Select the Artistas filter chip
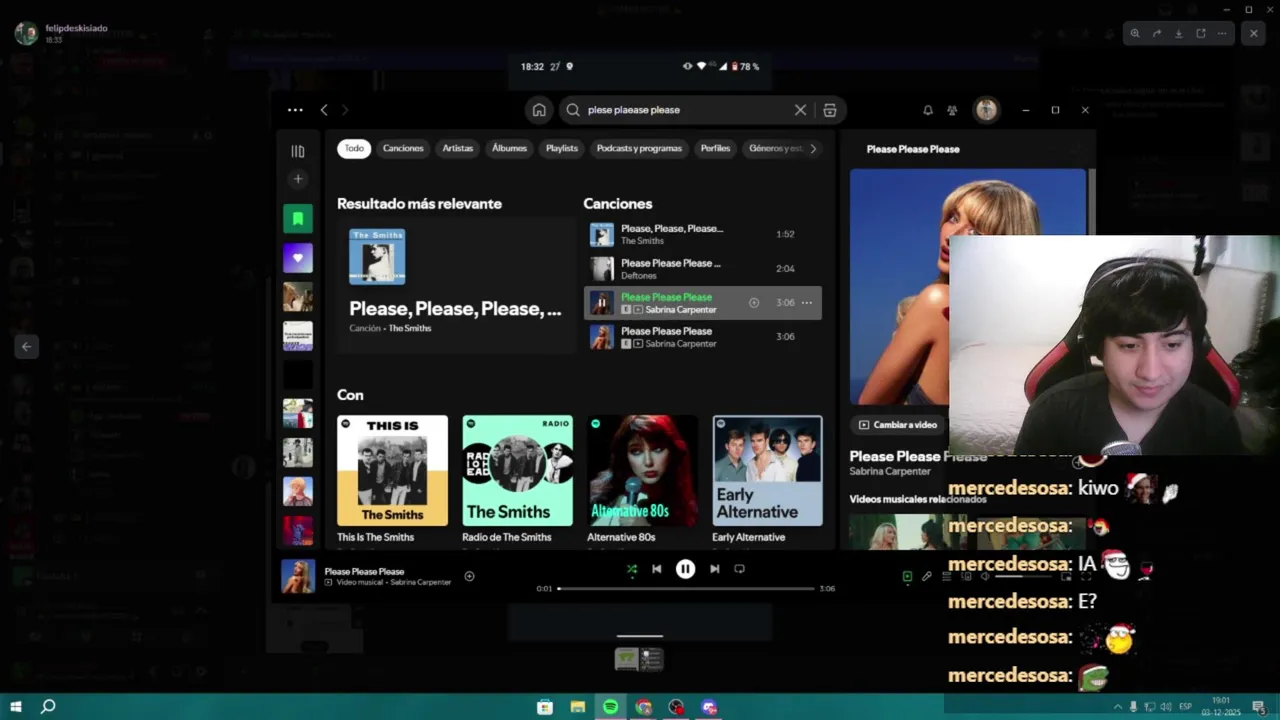1280x720 pixels. (x=458, y=148)
